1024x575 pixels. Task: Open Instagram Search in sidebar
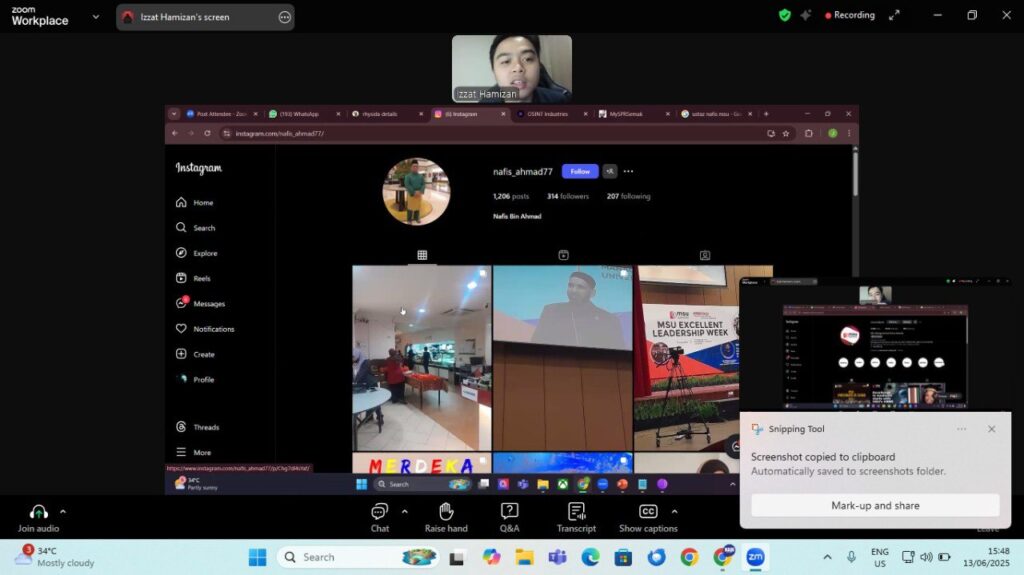point(195,228)
